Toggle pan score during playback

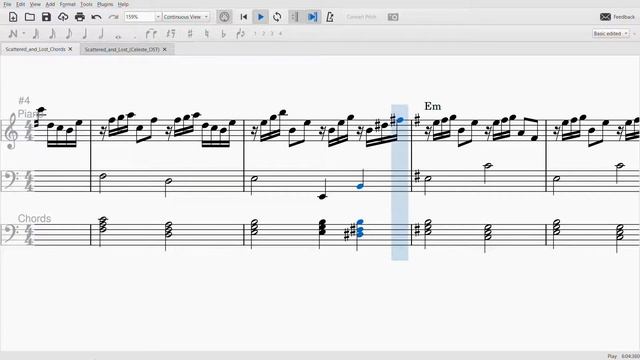coord(312,17)
